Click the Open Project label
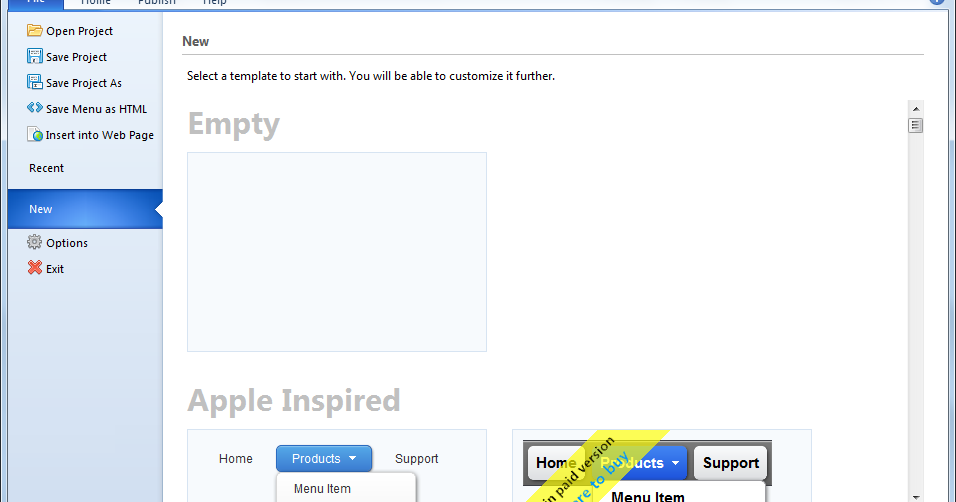 click(x=79, y=31)
